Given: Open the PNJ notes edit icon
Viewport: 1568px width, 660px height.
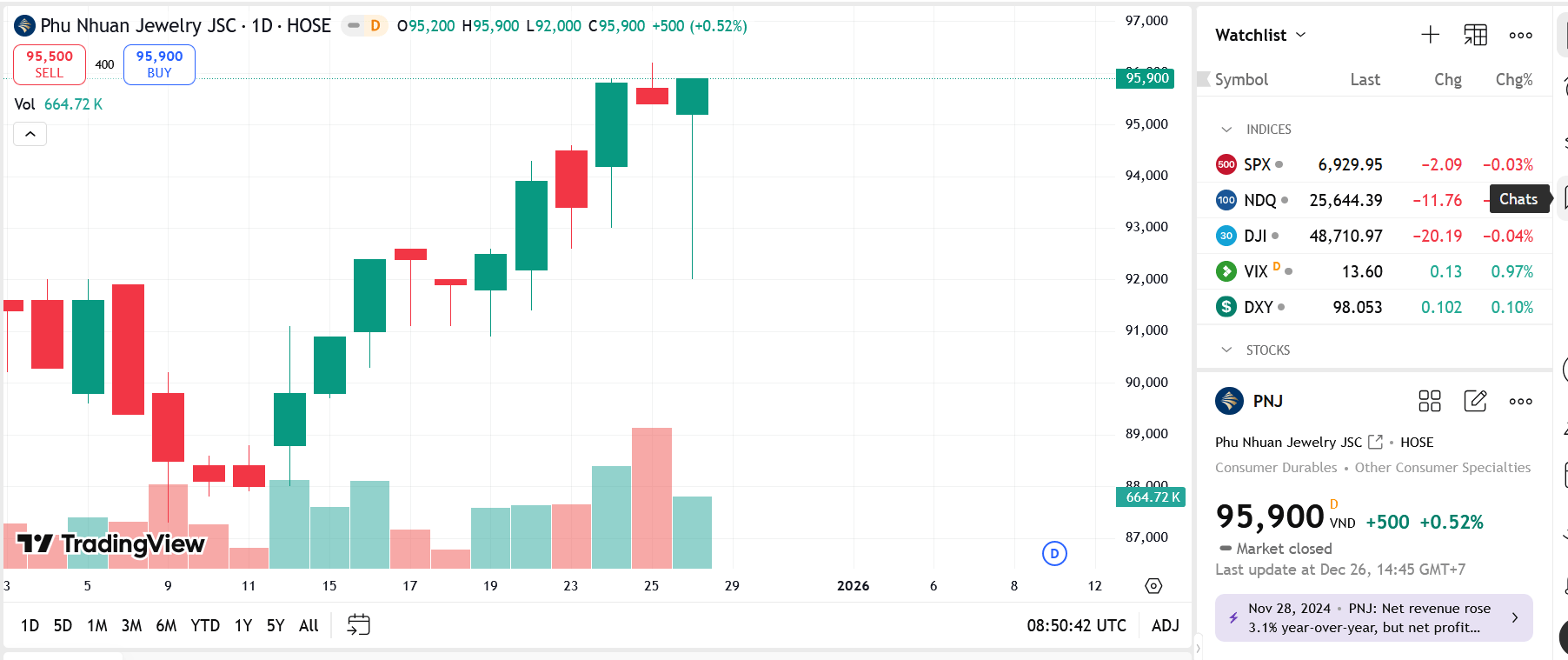Looking at the screenshot, I should point(1475,401).
